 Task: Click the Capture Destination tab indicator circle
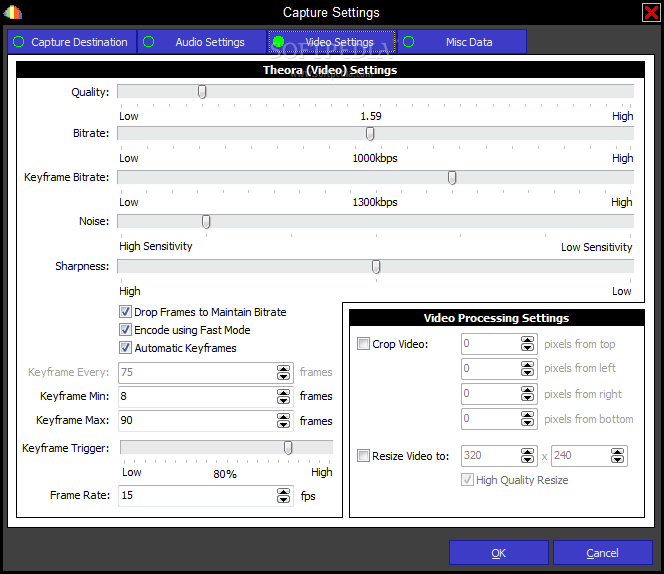coord(19,42)
